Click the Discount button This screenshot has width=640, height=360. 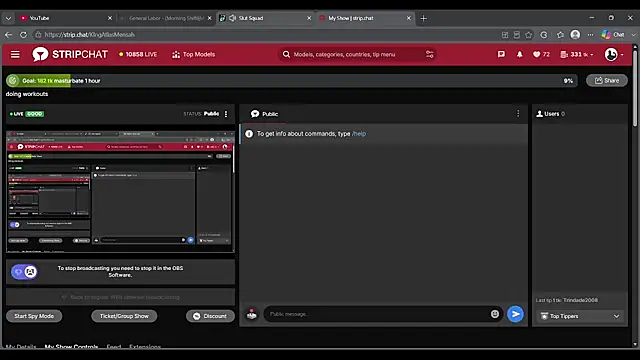pos(210,316)
